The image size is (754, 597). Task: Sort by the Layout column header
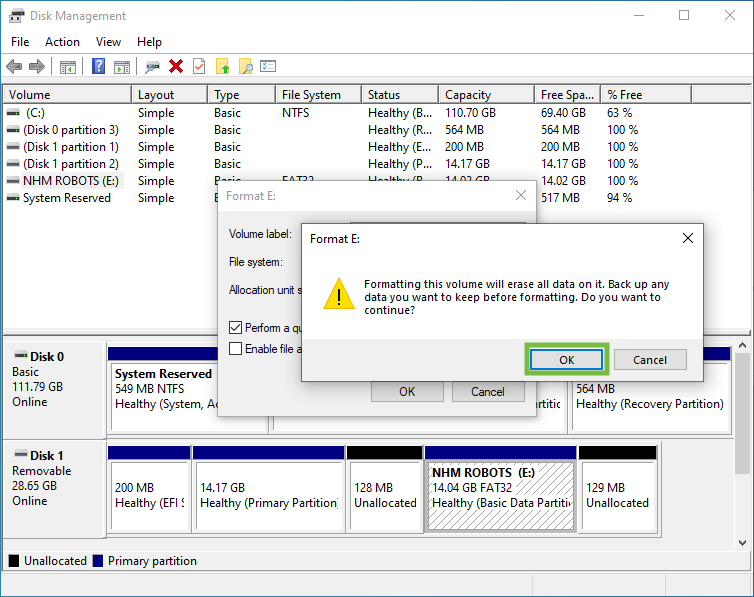click(170, 95)
